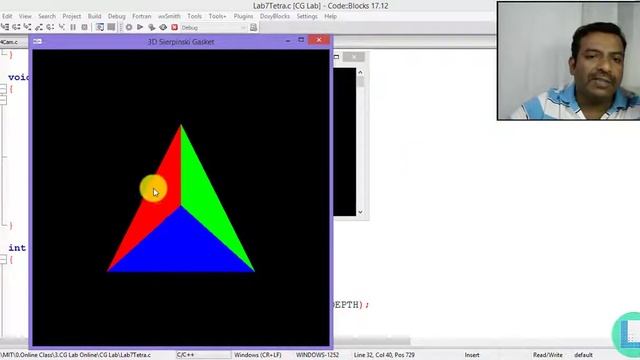
Task: Open the Plugins menu
Action: point(244,16)
